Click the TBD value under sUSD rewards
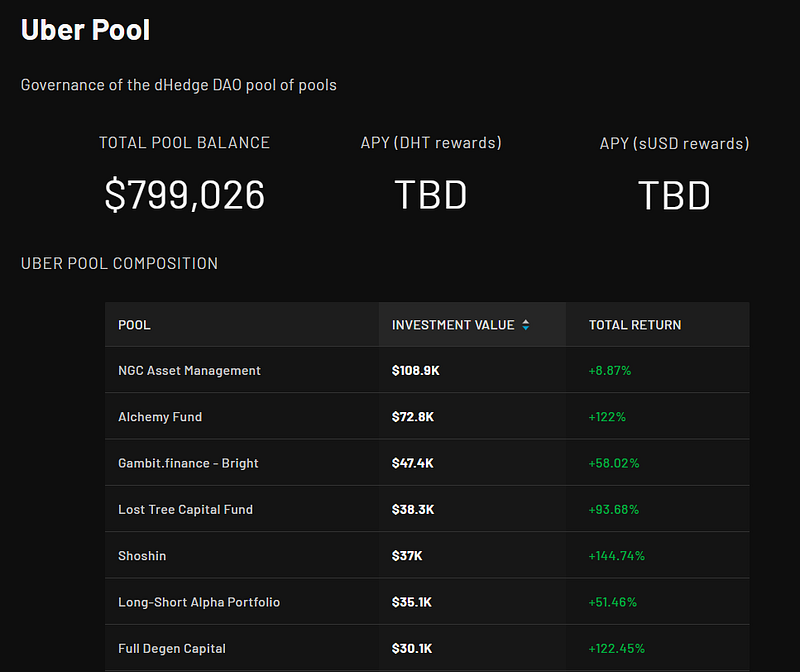The width and height of the screenshot is (800, 672). coord(674,195)
